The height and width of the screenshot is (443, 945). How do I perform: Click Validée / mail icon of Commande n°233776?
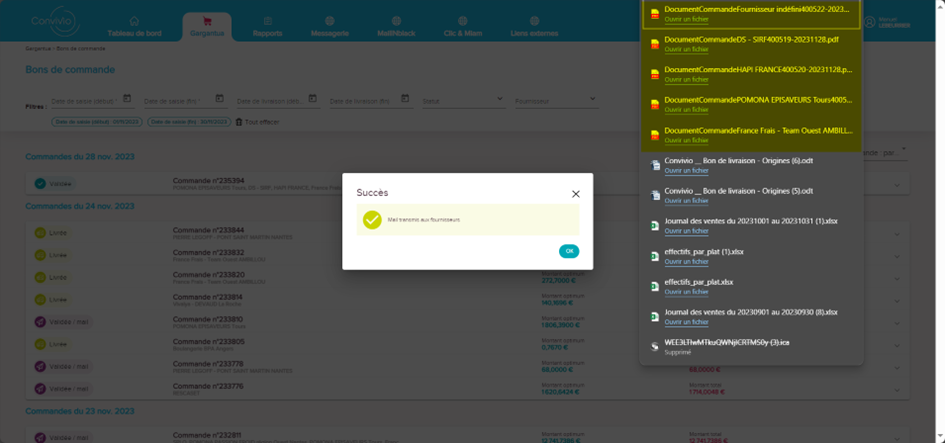click(x=40, y=389)
